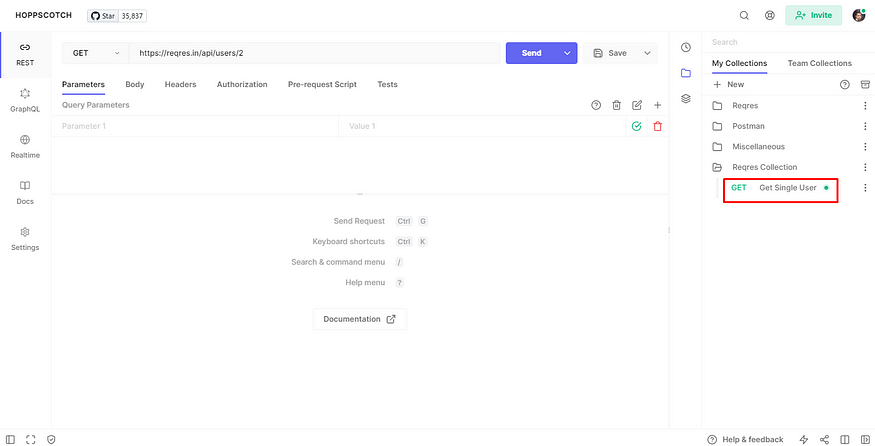Open Realtime section in sidebar
The width and height of the screenshot is (875, 446).
(25, 147)
